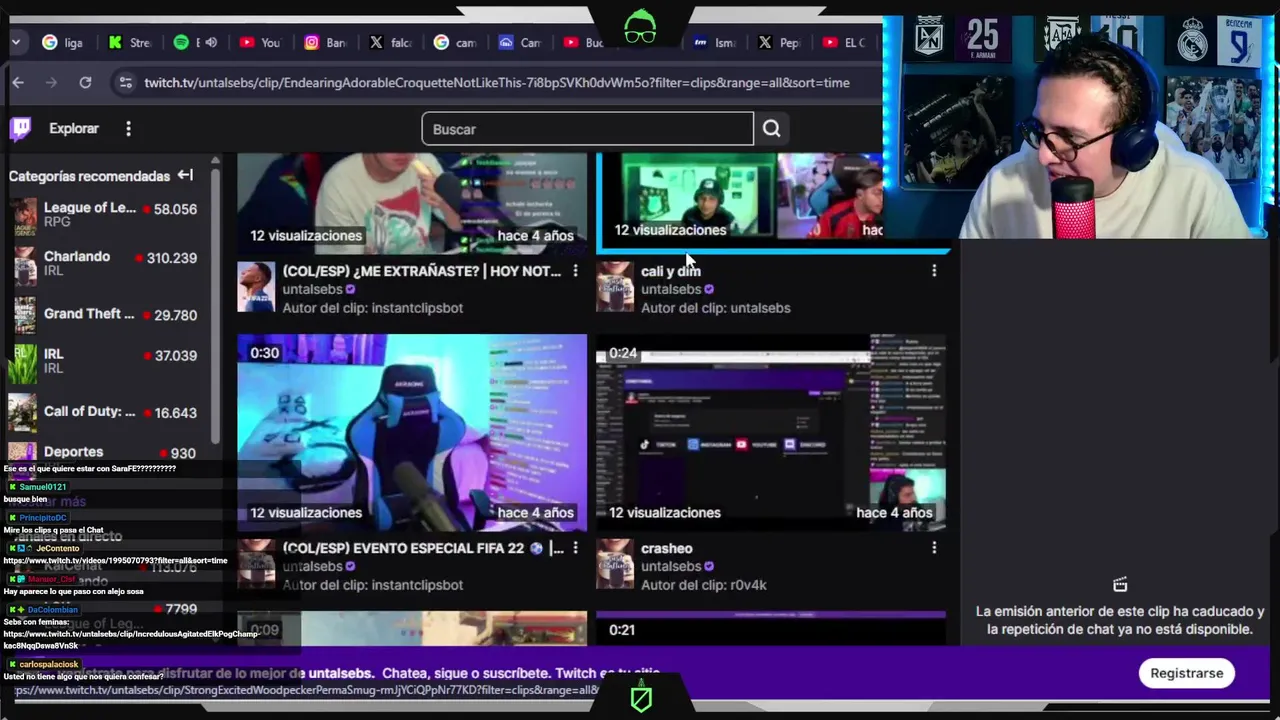
Task: Open the ¿ME EXTRAÑASTE? clip title
Action: click(421, 271)
